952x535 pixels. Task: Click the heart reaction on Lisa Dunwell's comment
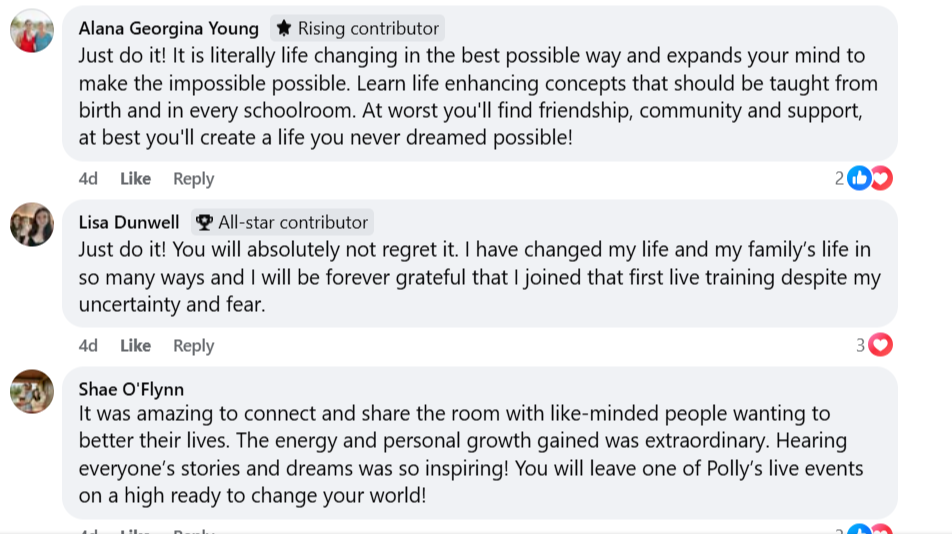[x=880, y=346]
